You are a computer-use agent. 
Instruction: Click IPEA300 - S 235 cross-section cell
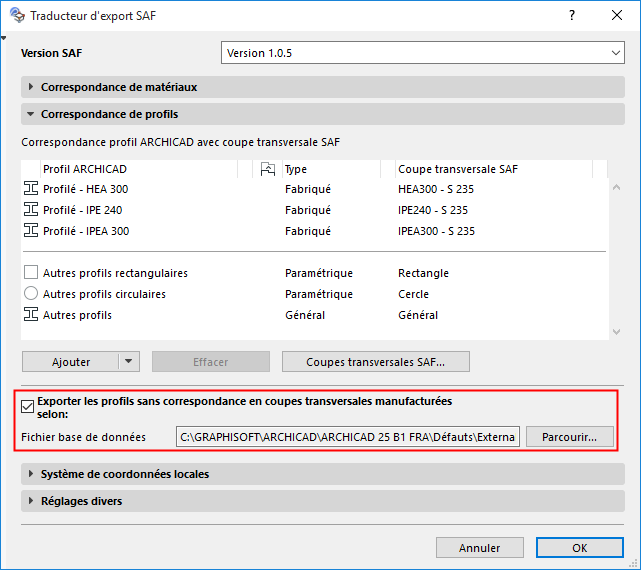pos(436,231)
